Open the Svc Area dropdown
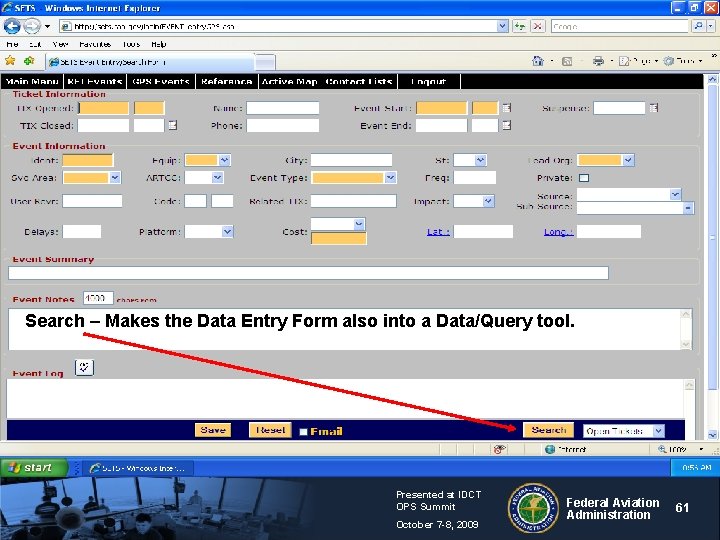 point(115,178)
